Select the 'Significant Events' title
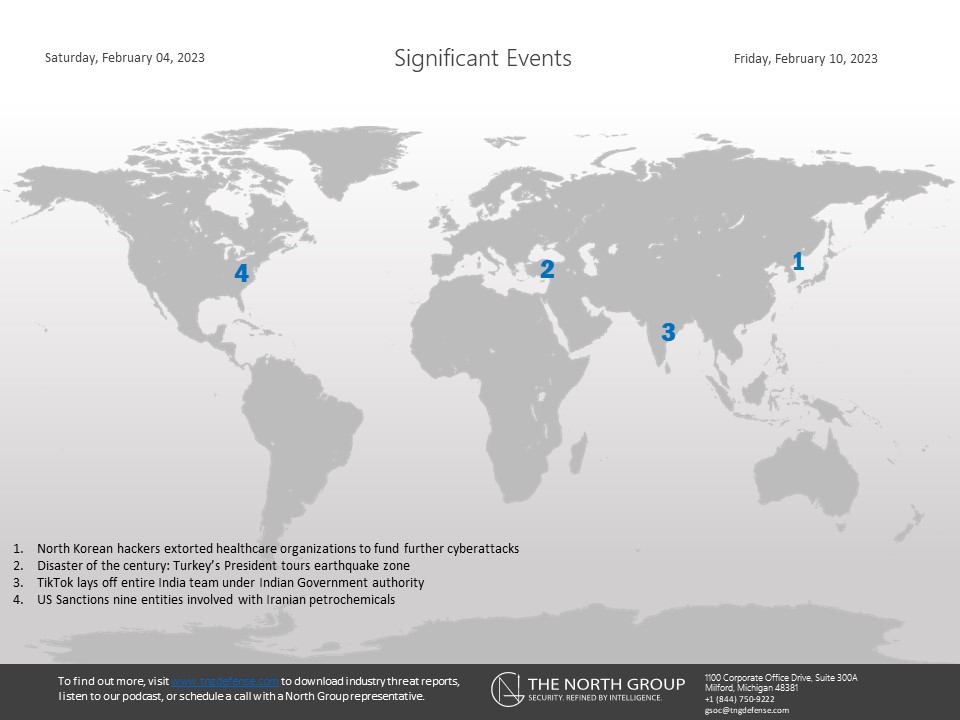Screen dimensions: 960x720 coord(482,58)
